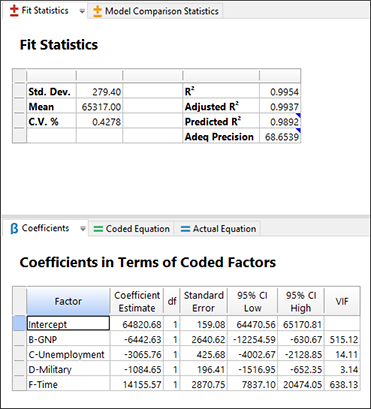Click the orange Model Comparison Statistics icon
The height and width of the screenshot is (409, 371).
click(x=97, y=11)
